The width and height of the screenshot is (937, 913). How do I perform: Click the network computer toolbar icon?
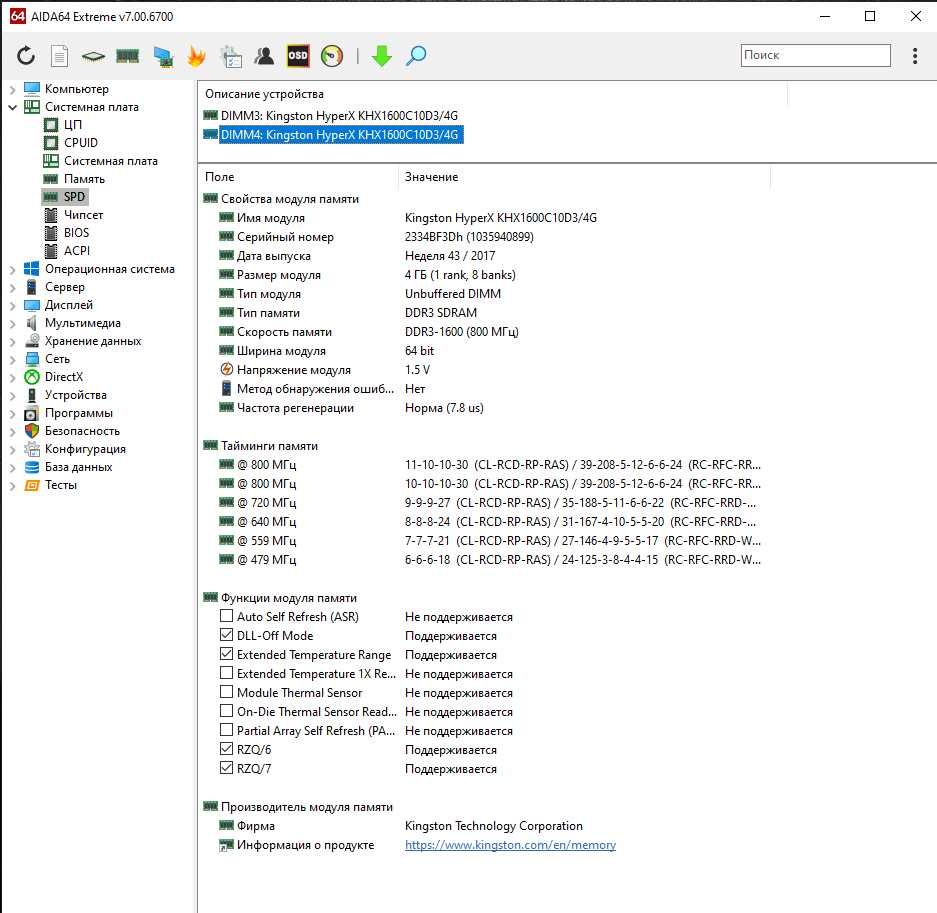tap(163, 56)
